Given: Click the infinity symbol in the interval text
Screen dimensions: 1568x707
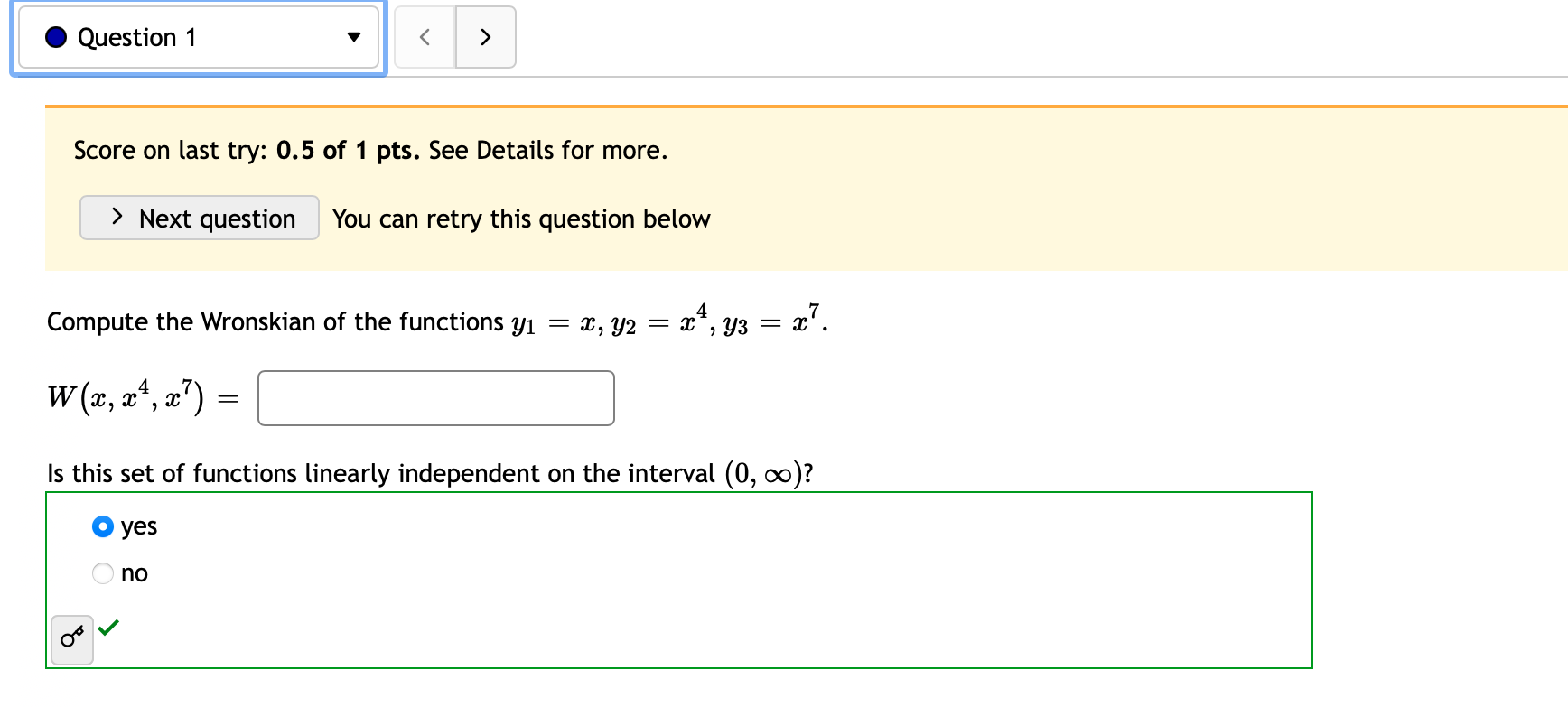Looking at the screenshot, I should pos(789,473).
